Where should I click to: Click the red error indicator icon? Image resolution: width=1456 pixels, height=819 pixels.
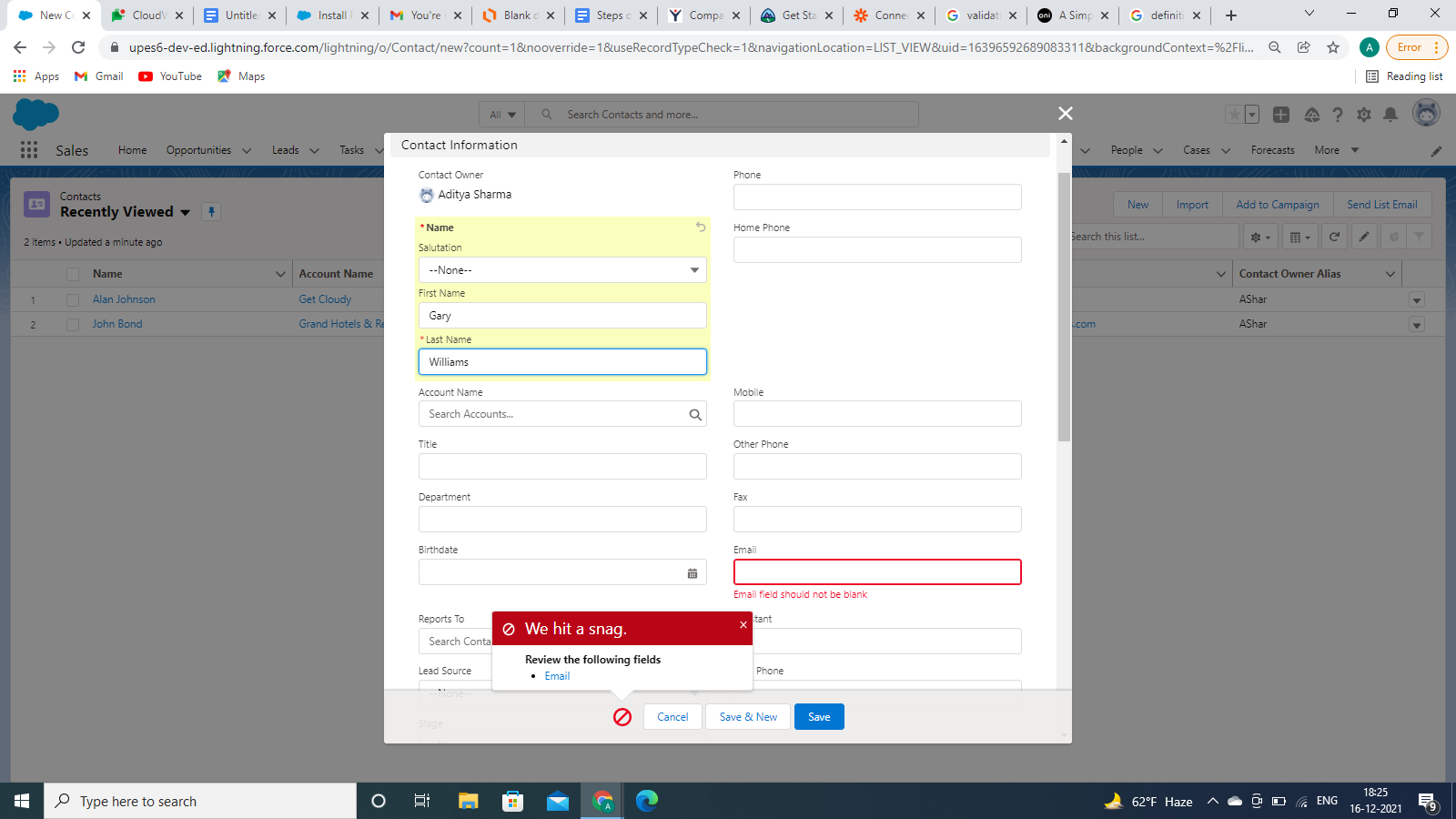coord(622,717)
